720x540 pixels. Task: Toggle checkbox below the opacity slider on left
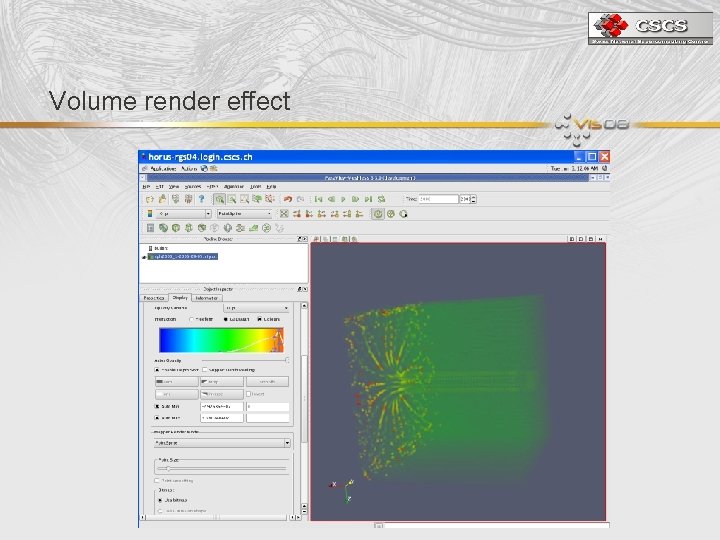coord(157,370)
